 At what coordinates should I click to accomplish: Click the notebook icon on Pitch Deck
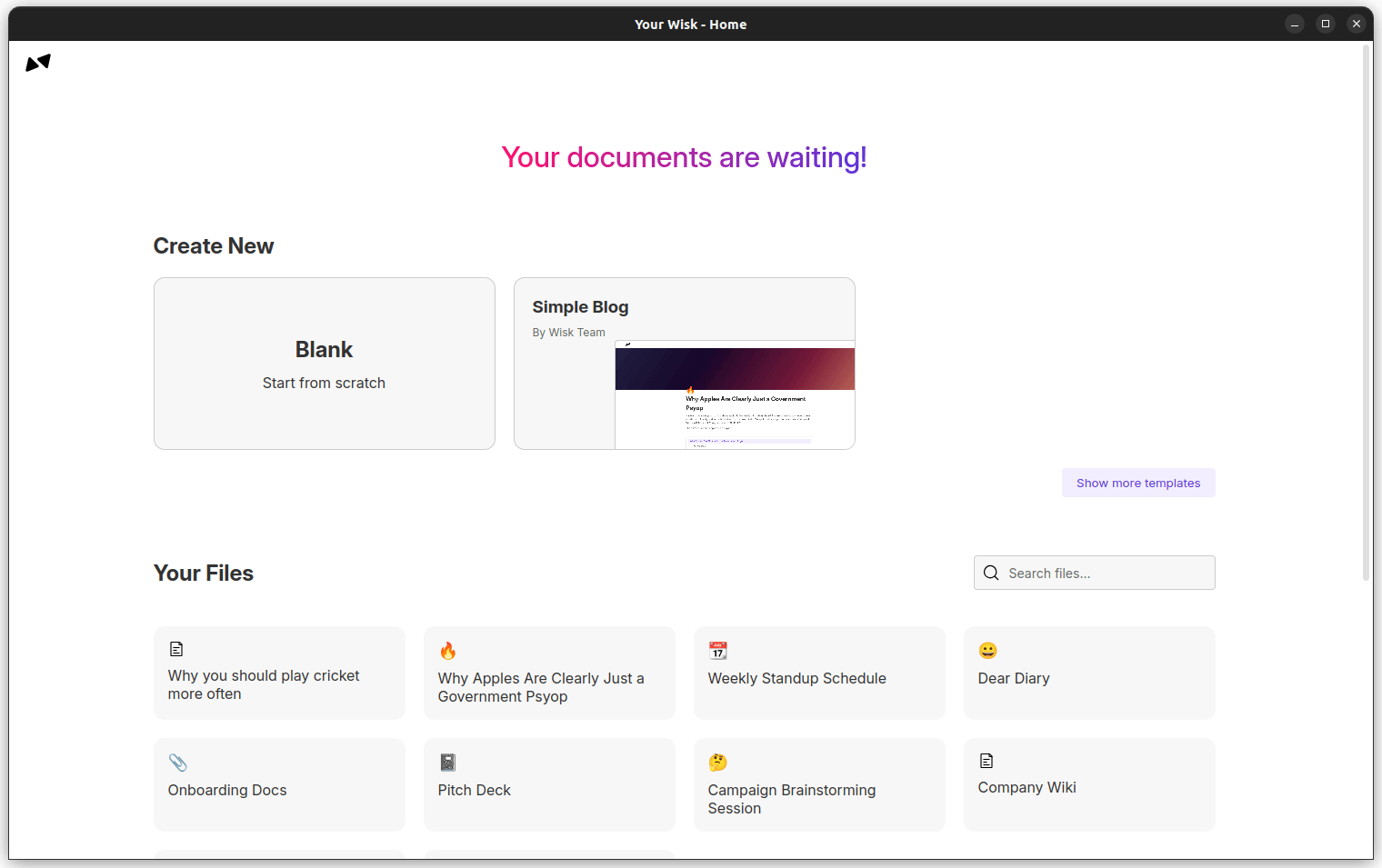tap(447, 763)
